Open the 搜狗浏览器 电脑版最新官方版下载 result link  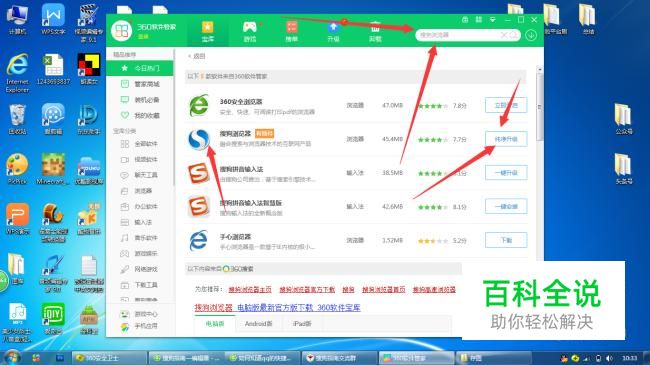277,308
